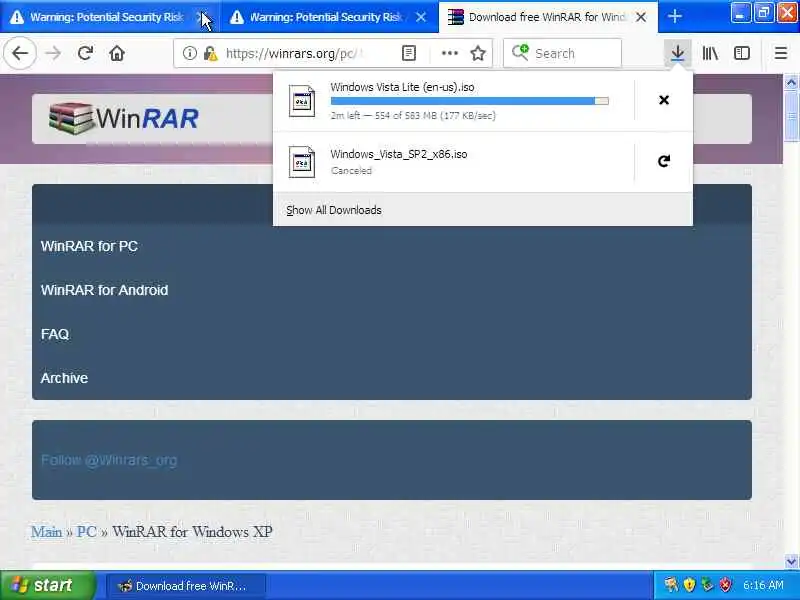800x600 pixels.
Task: Reload the current page
Action: [x=85, y=53]
